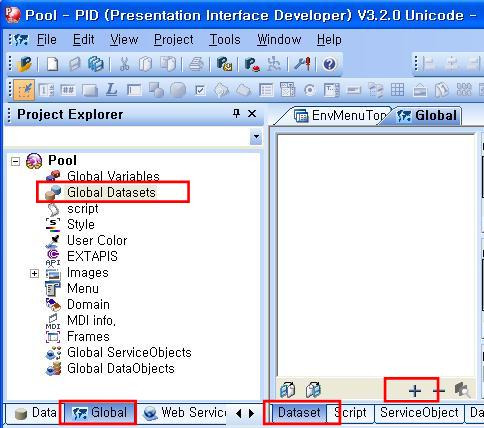Switch to the Global explorer tab at bottom
The image size is (484, 428).
tap(99, 413)
